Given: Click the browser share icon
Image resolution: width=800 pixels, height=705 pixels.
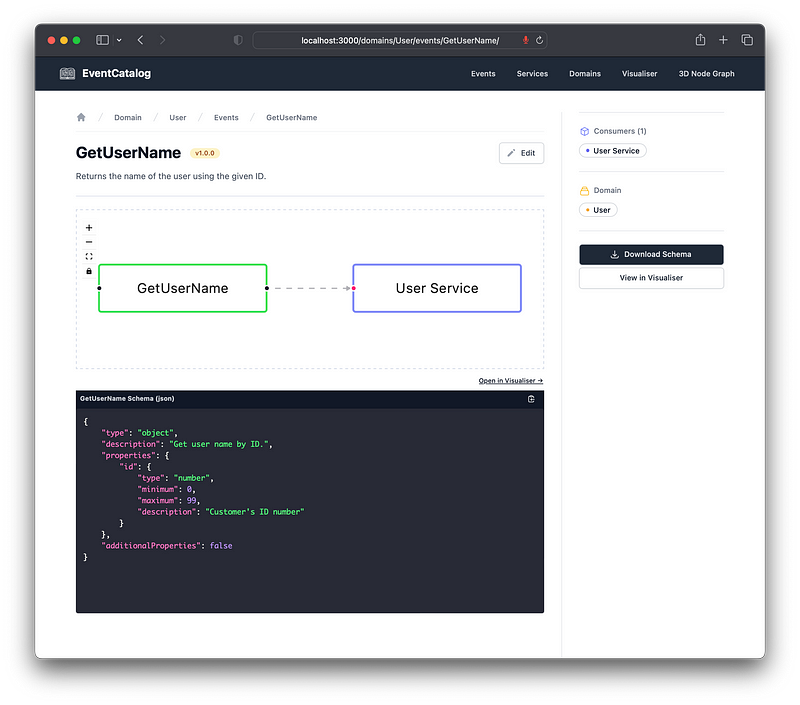Looking at the screenshot, I should point(700,40).
